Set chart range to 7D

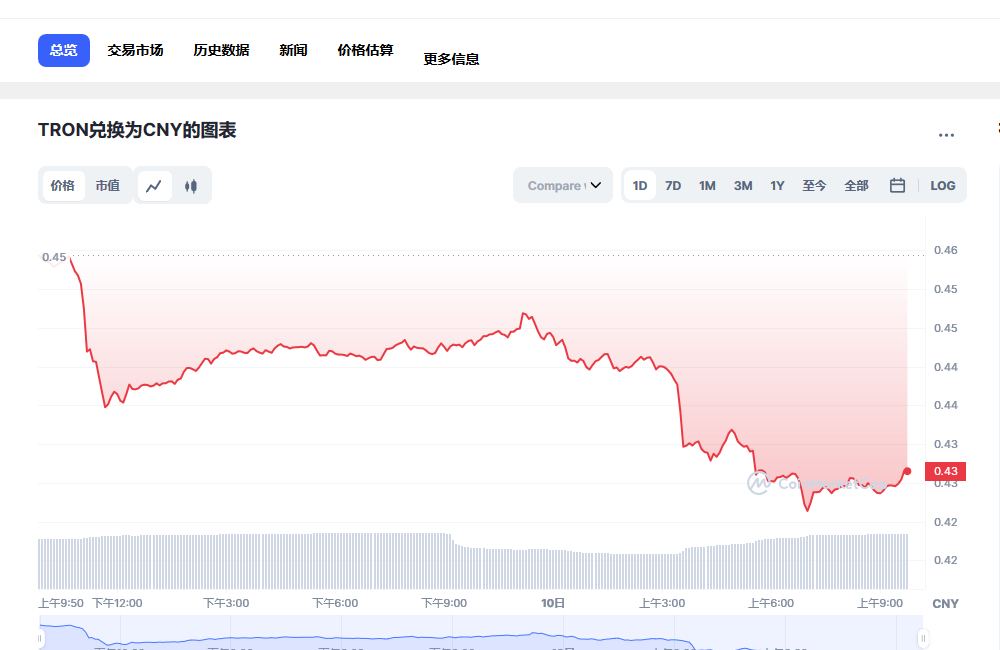(673, 186)
